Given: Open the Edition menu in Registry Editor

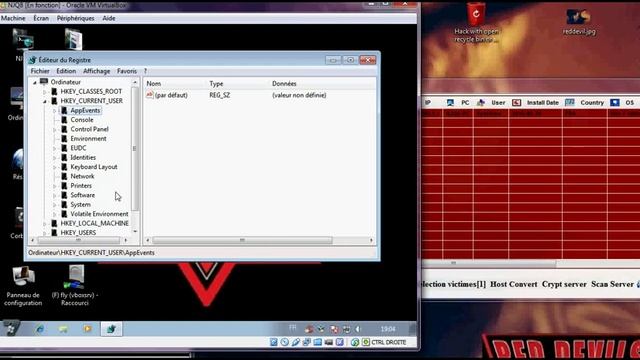Looking at the screenshot, I should (66, 71).
